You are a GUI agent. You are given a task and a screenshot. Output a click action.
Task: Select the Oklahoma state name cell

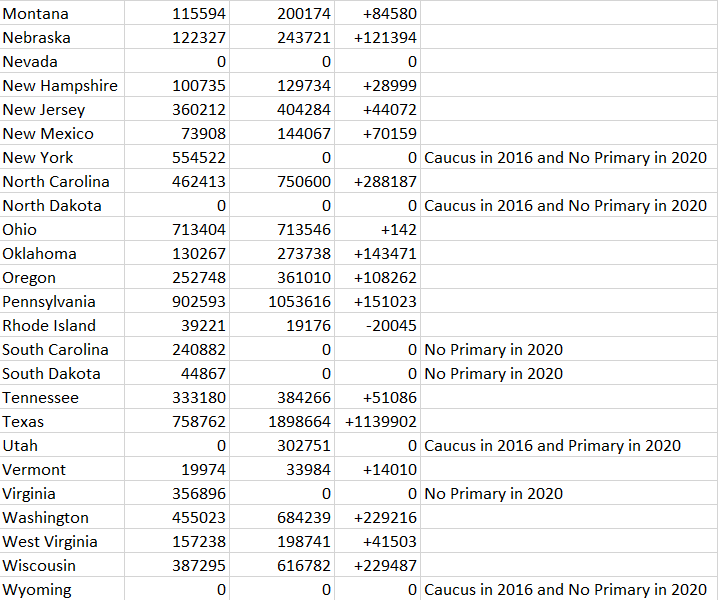pyautogui.click(x=62, y=253)
